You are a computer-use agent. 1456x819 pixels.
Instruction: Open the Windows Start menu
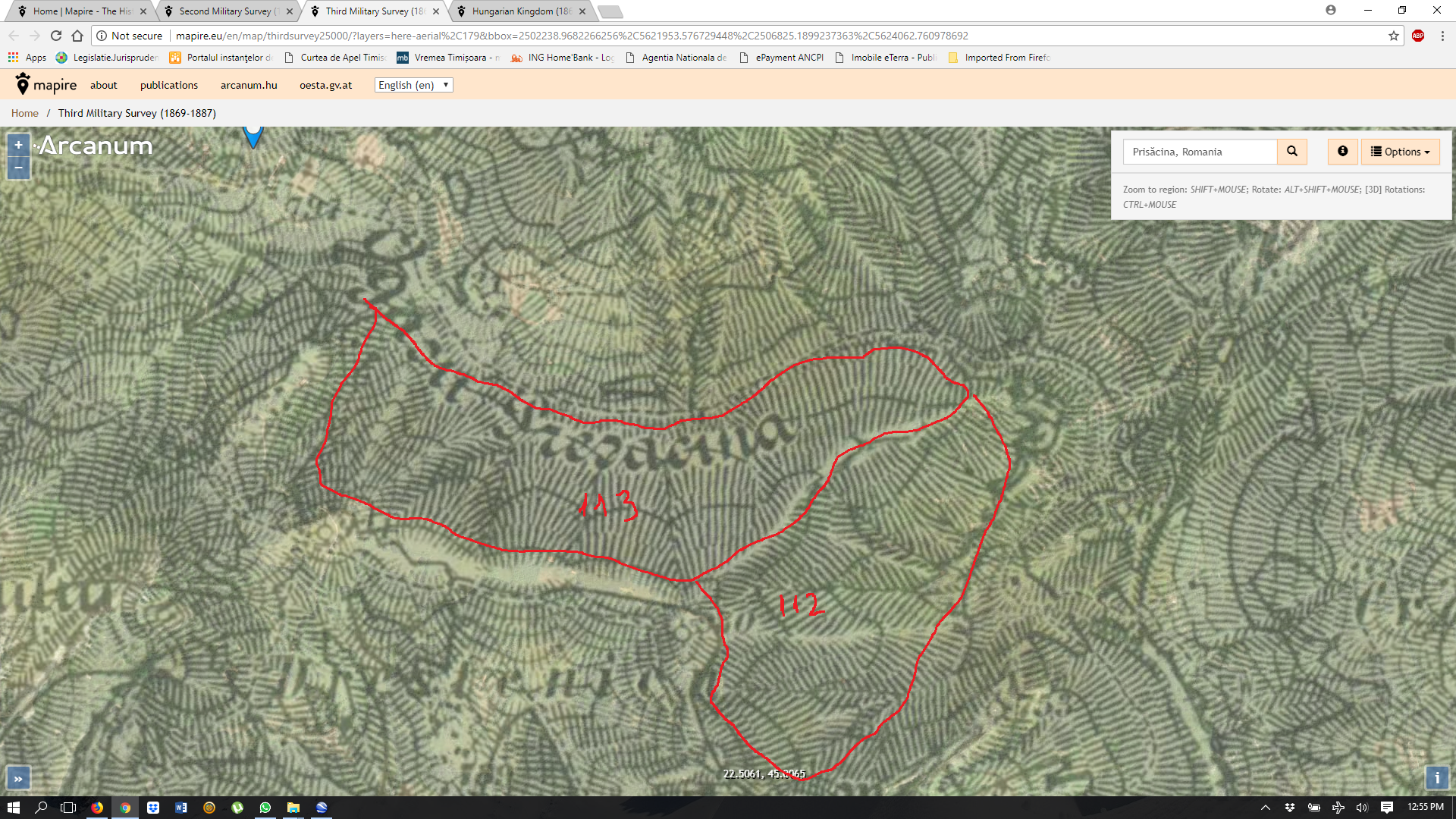[14, 808]
